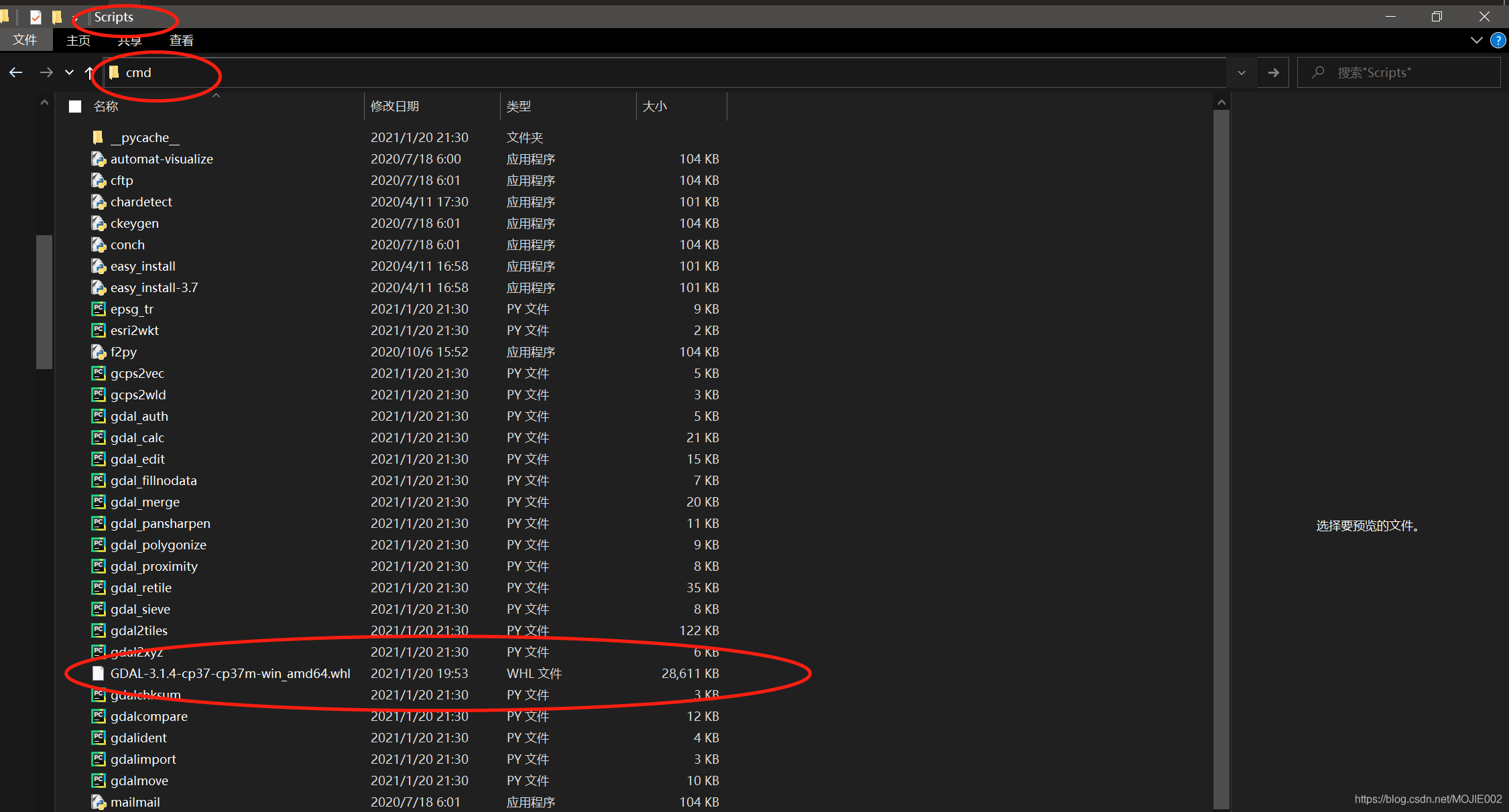This screenshot has height=812, width=1509.
Task: Select the gdal_auth file name
Action: tap(139, 416)
